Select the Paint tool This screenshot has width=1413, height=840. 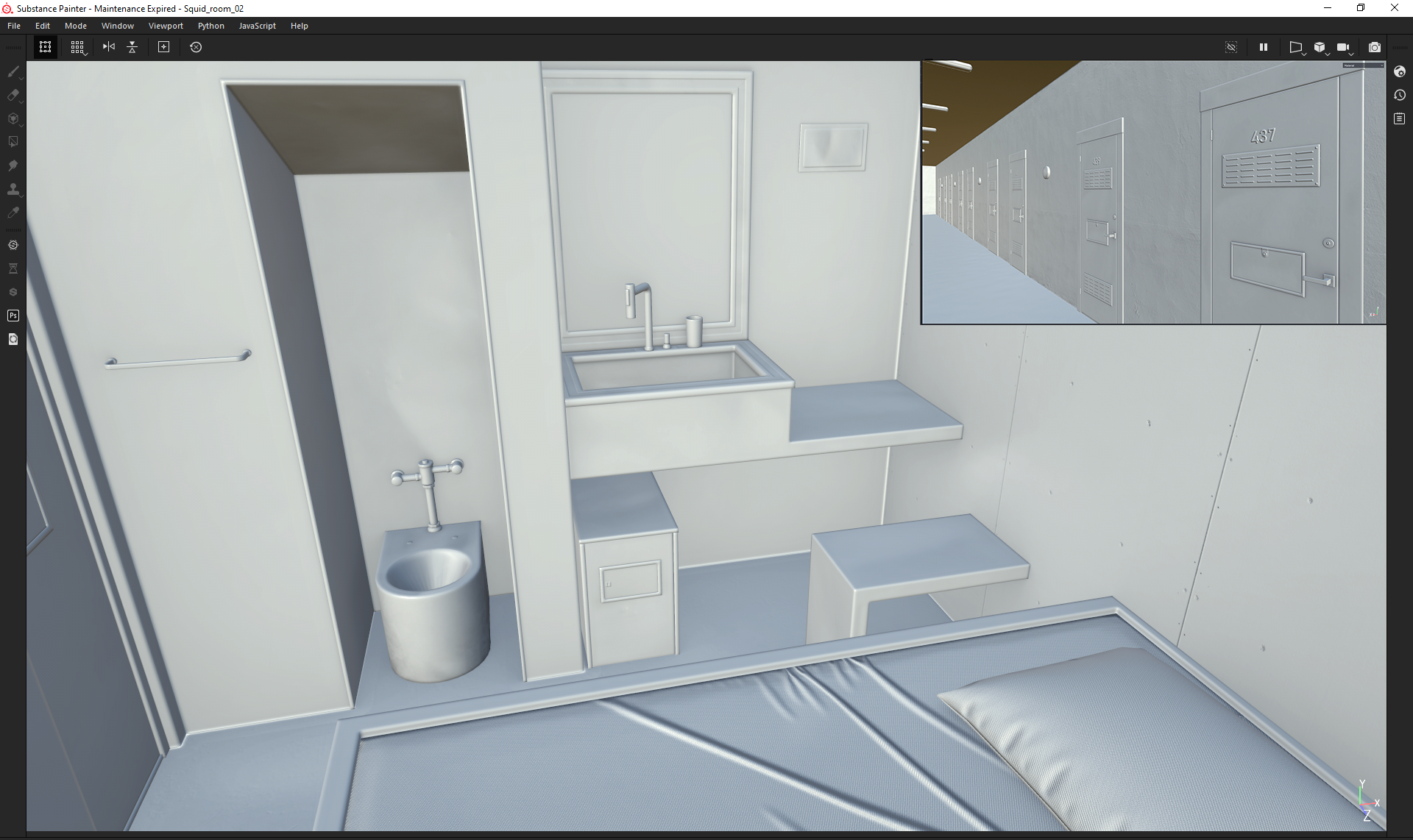click(13, 71)
